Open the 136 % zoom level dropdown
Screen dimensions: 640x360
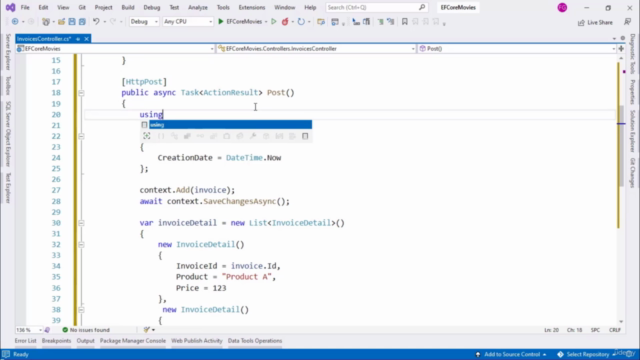29,330
